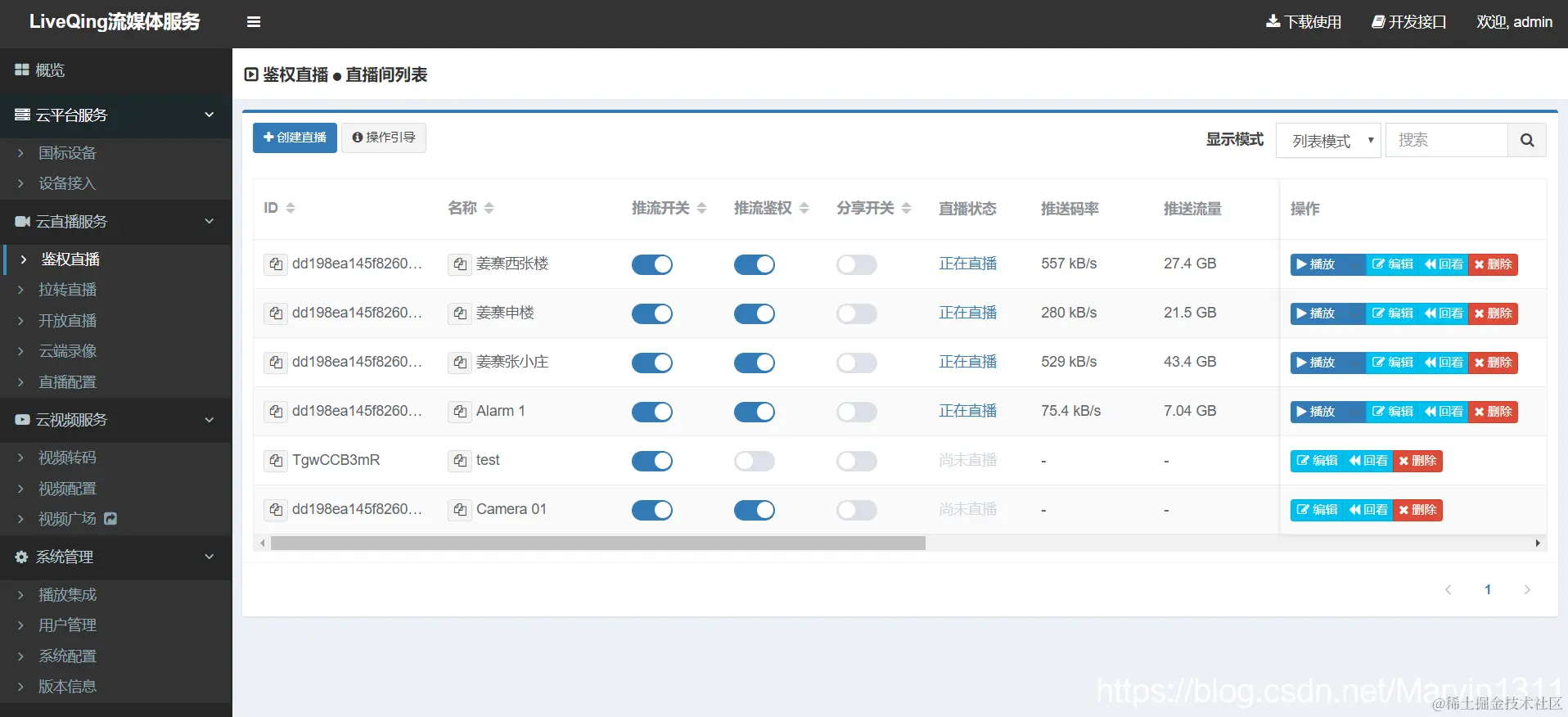The image size is (1568, 717).
Task: Sort by 推流鉴权 column arrows
Action: tap(804, 208)
